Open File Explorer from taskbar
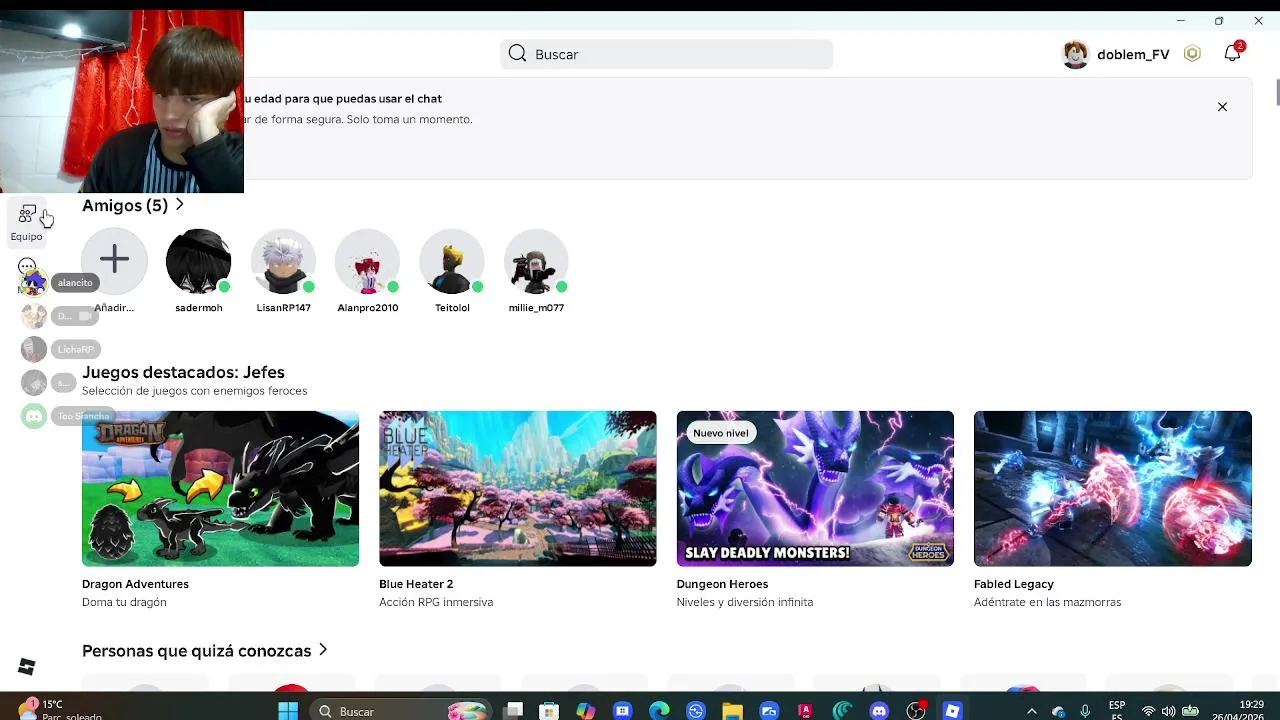 [732, 711]
